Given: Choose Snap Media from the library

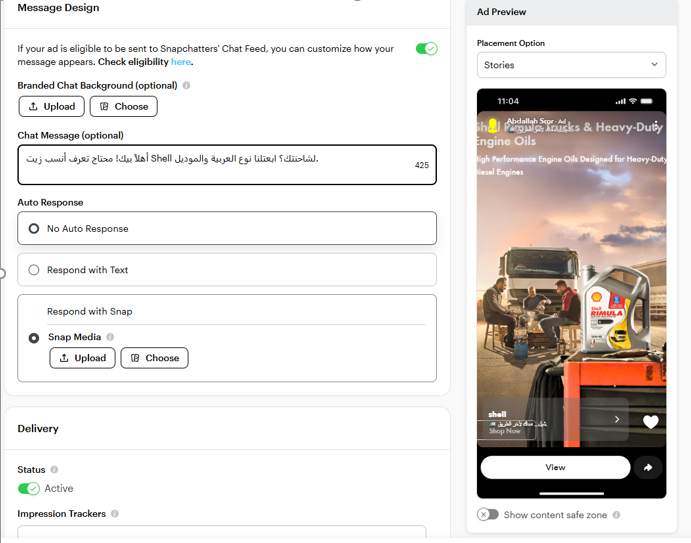Looking at the screenshot, I should tap(154, 358).
